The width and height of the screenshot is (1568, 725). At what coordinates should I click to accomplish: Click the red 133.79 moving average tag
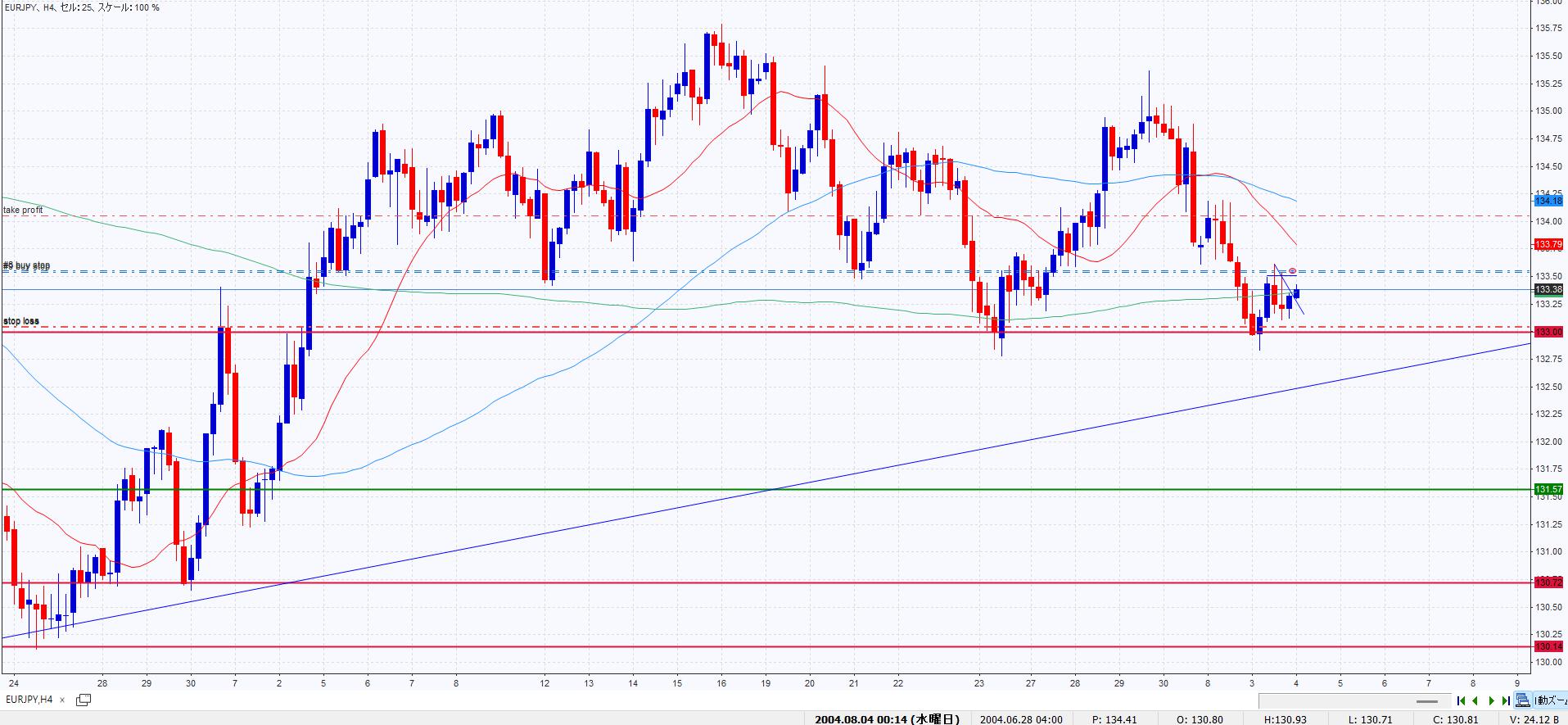pos(1548,244)
